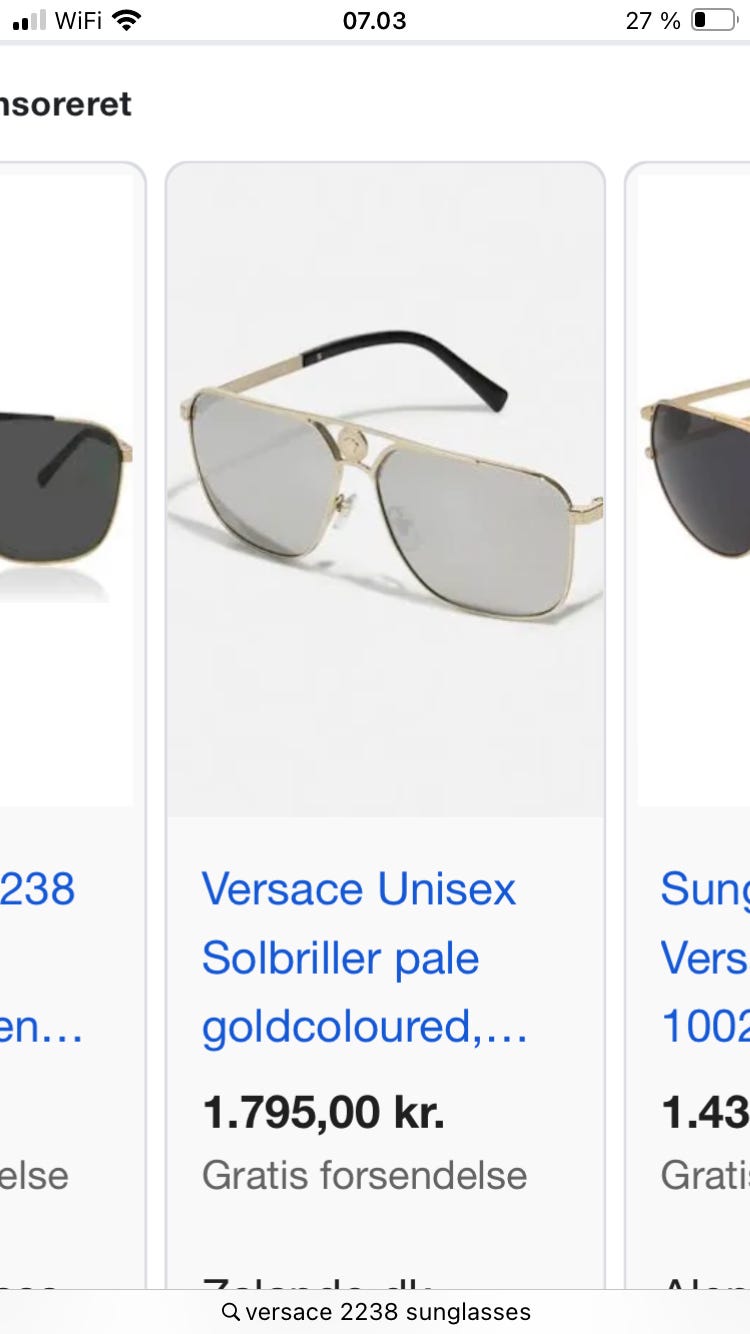Open the right partially visible sunglasses image

(x=694, y=490)
